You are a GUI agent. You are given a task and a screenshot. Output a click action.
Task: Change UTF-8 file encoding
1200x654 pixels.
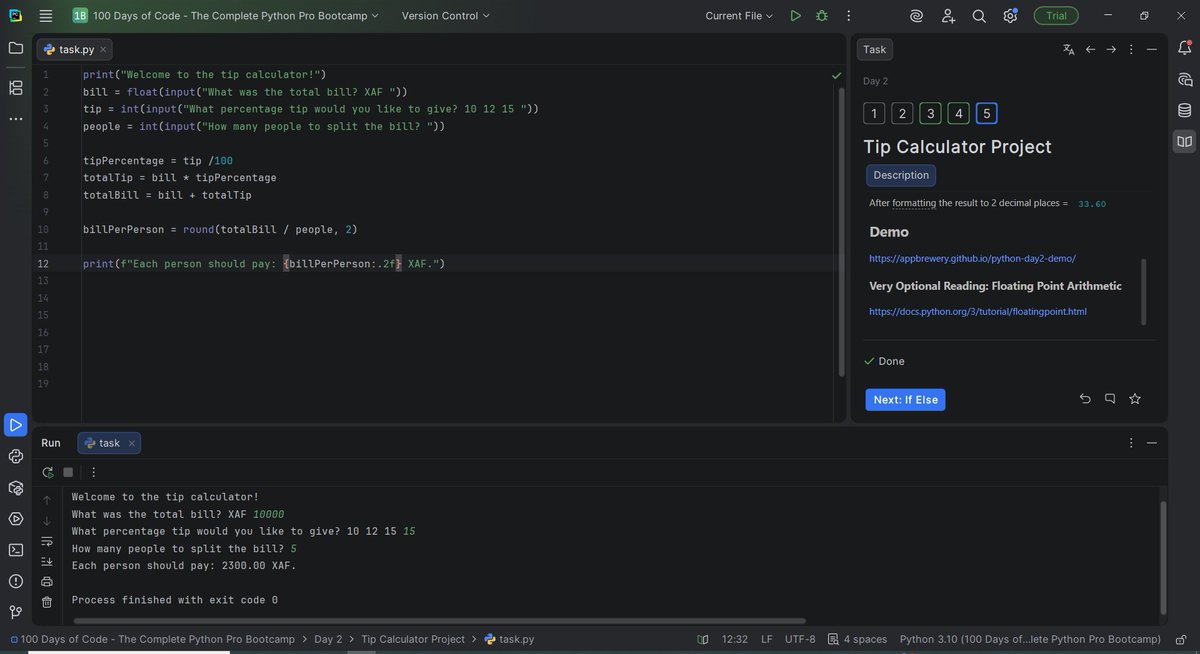pos(800,639)
